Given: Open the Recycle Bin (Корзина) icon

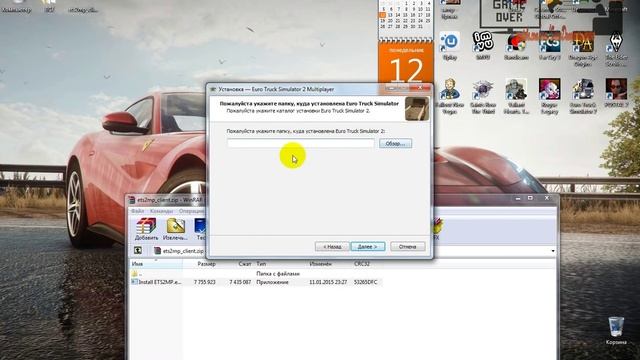Looking at the screenshot, I should point(616,331).
